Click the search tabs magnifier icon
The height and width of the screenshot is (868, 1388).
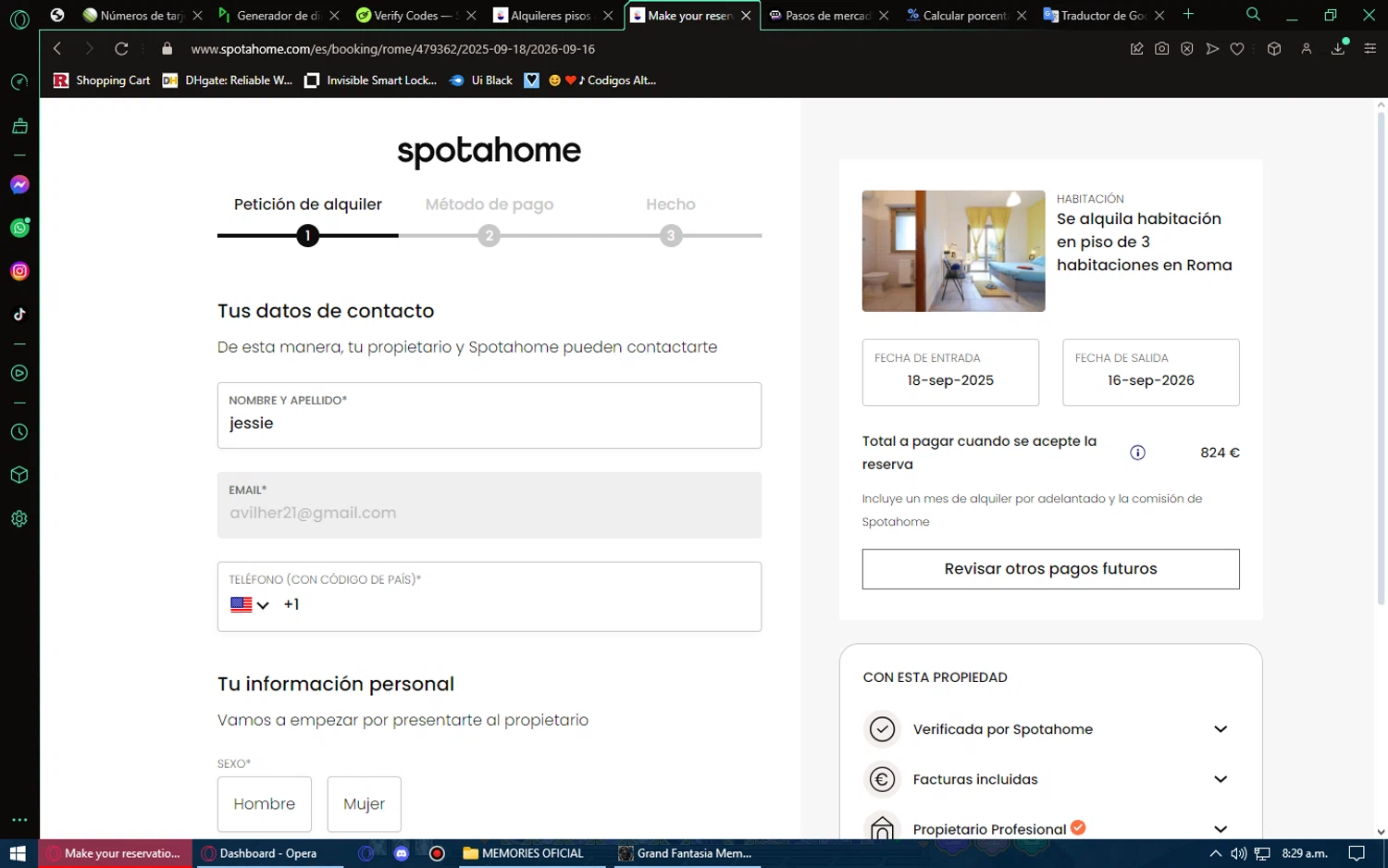(x=1253, y=15)
